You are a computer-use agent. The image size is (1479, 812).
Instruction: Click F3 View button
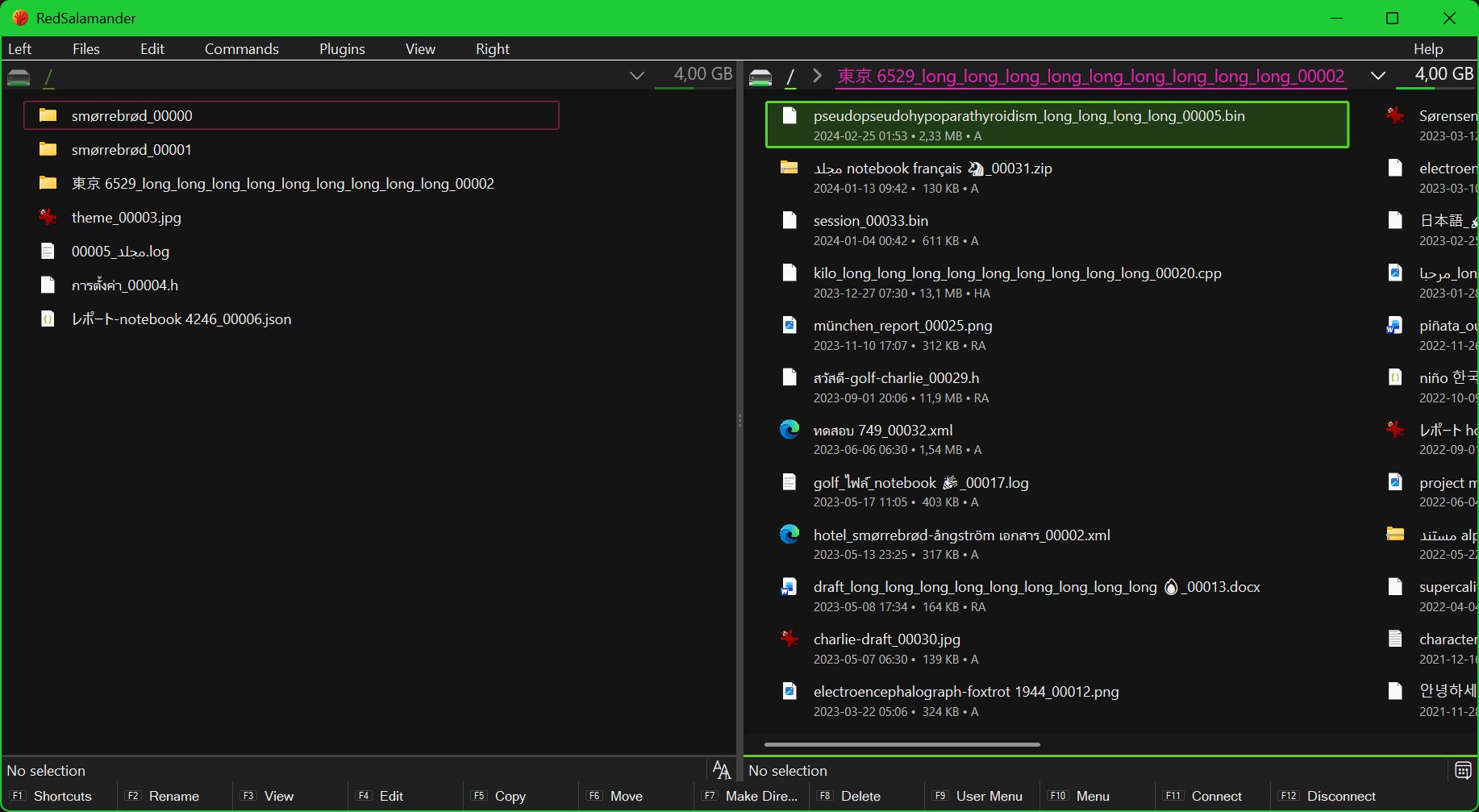point(290,796)
